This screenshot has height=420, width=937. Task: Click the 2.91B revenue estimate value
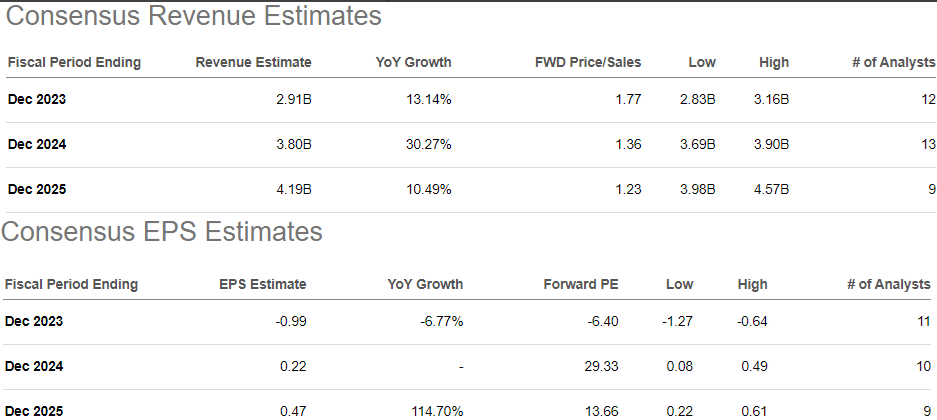(x=294, y=99)
